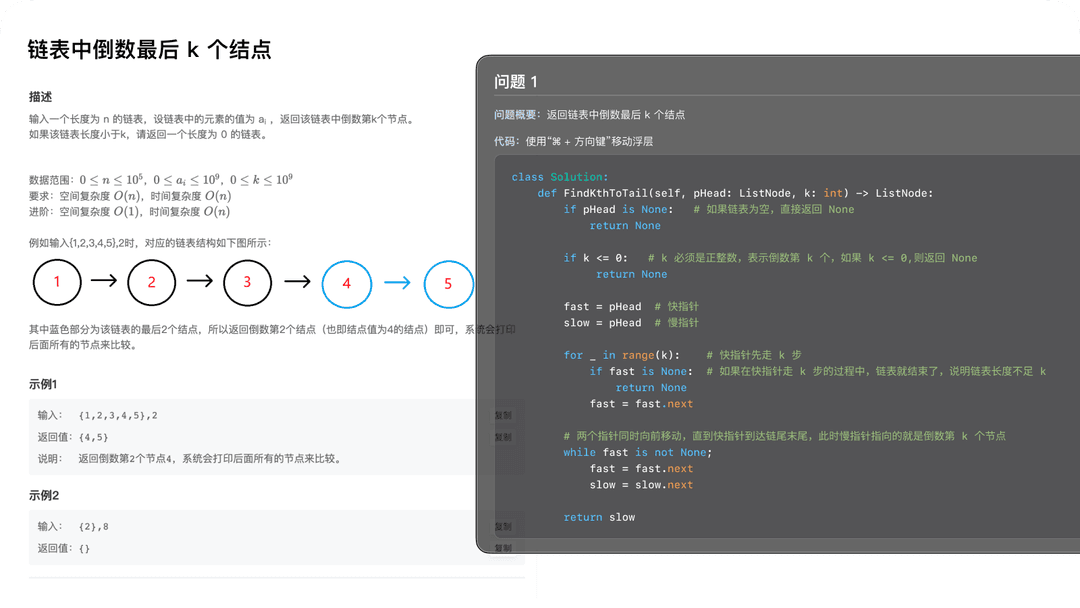1080x608 pixels.
Task: Copy the 示例1 返回值 value
Action: click(x=503, y=437)
